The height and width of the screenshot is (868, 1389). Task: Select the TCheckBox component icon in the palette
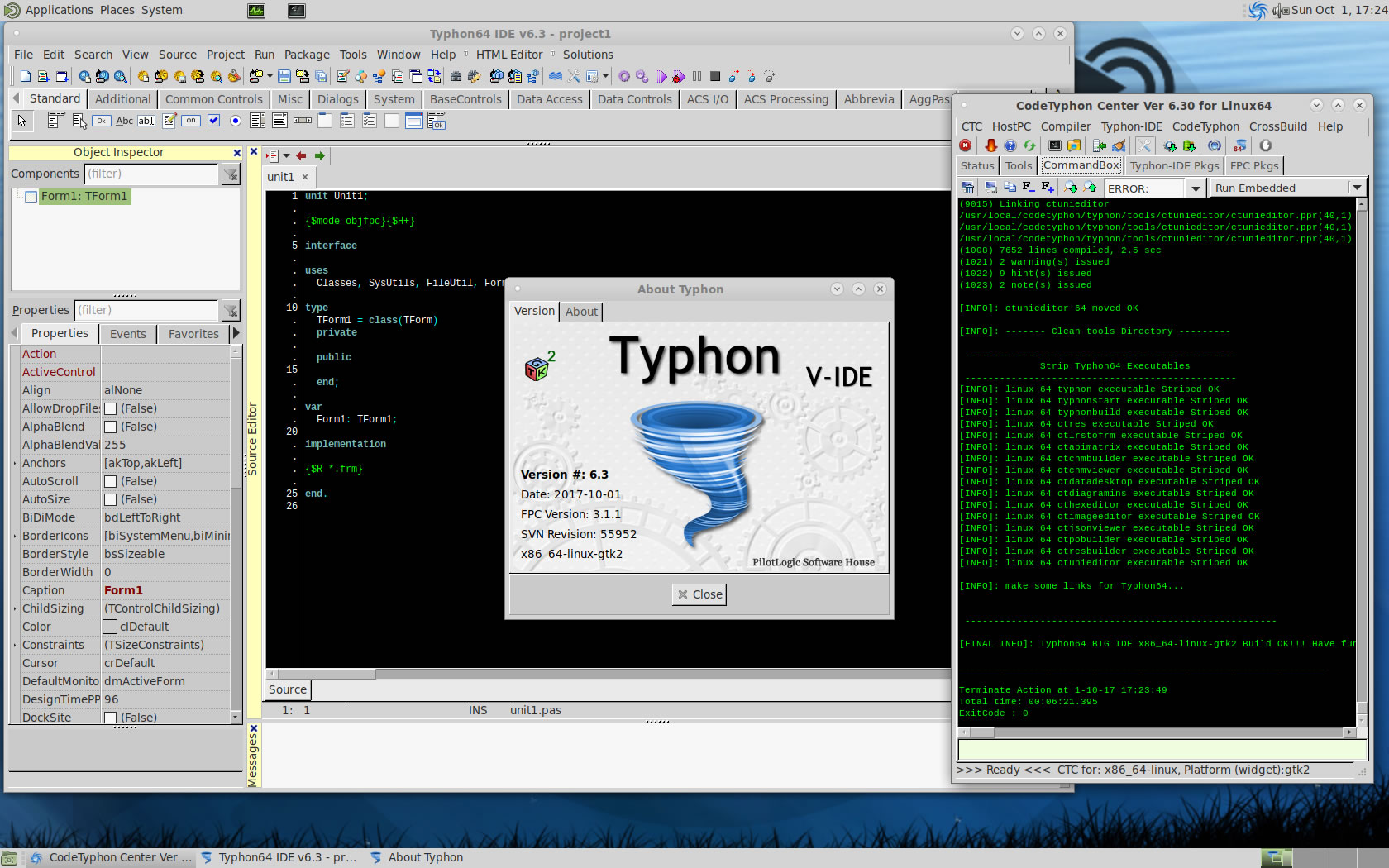pyautogui.click(x=213, y=121)
